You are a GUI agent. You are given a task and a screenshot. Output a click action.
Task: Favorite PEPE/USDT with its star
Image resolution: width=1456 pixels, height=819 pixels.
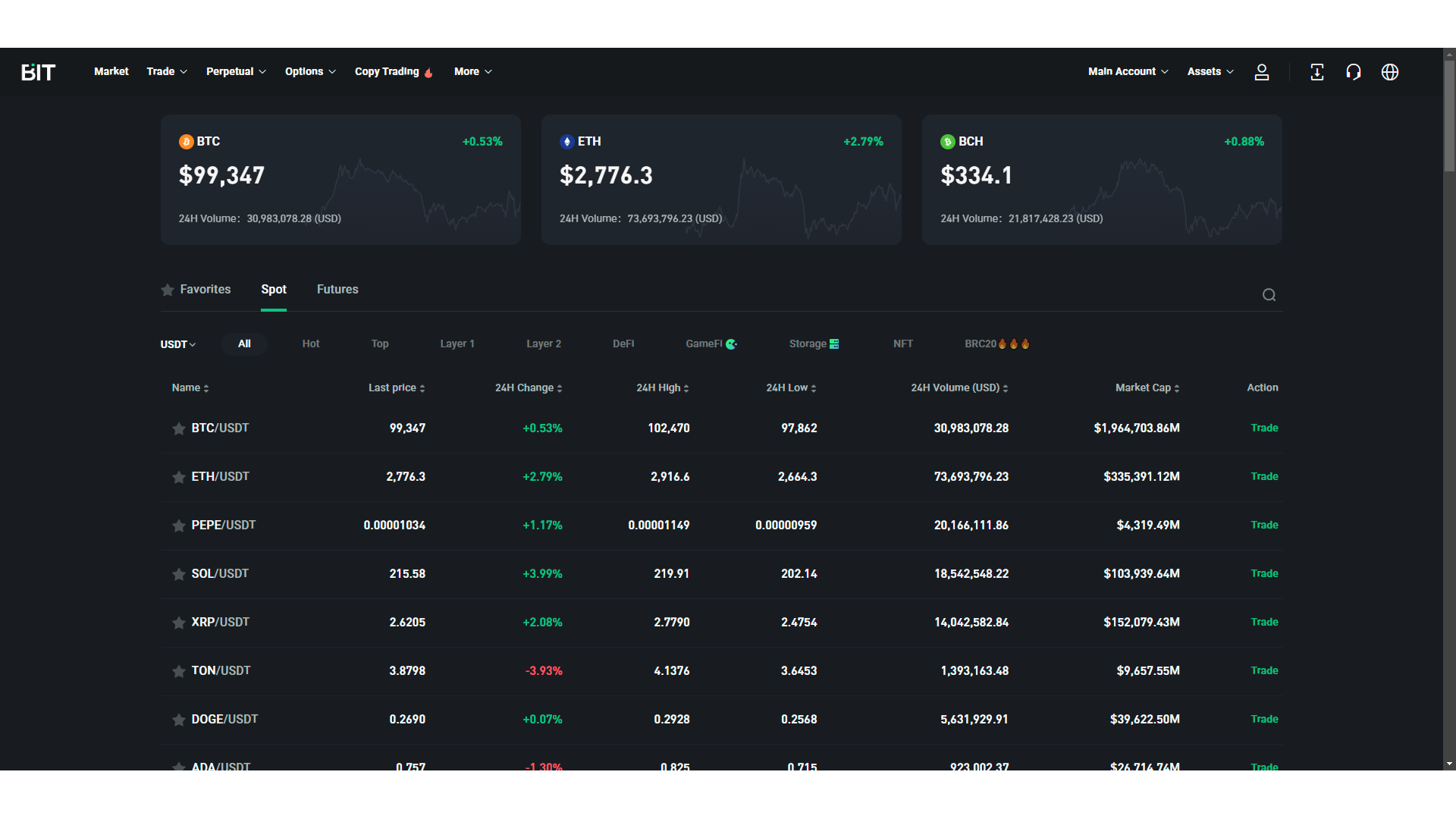pos(179,526)
